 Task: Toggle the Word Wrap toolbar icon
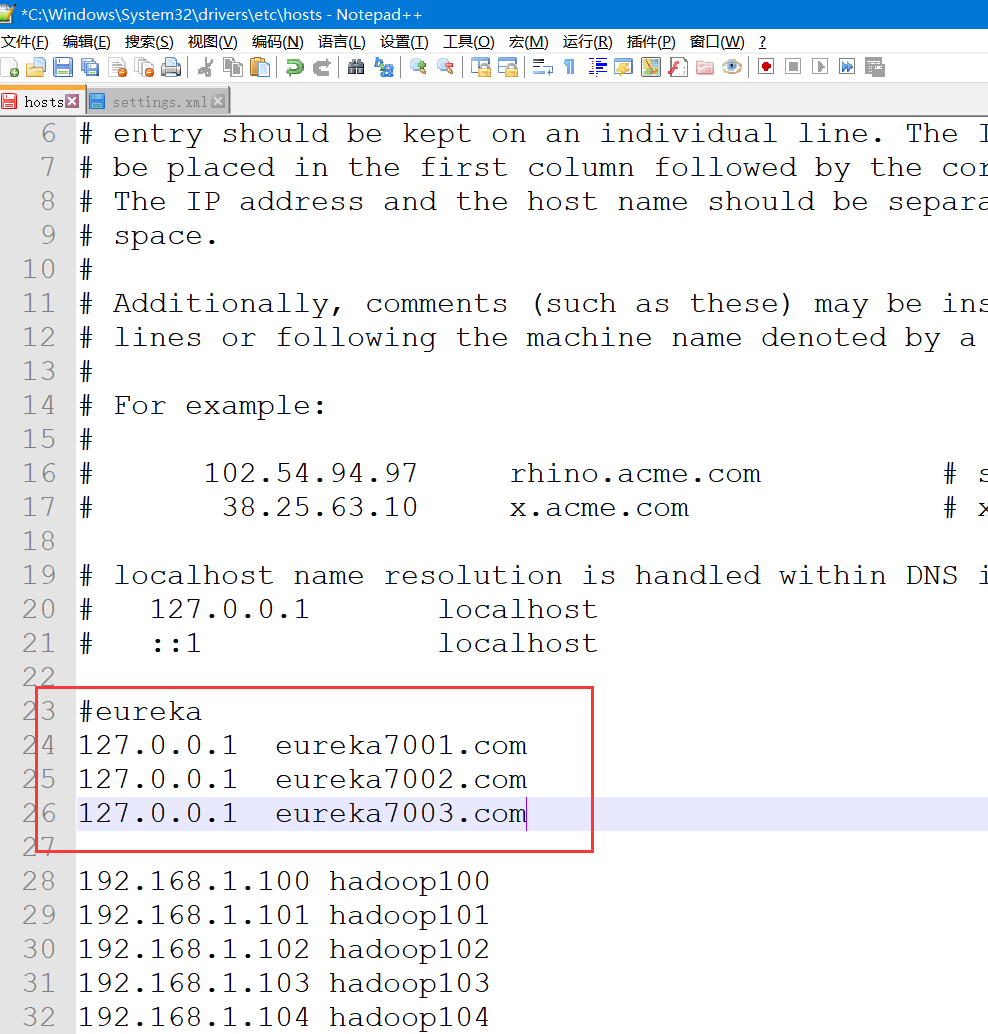542,67
